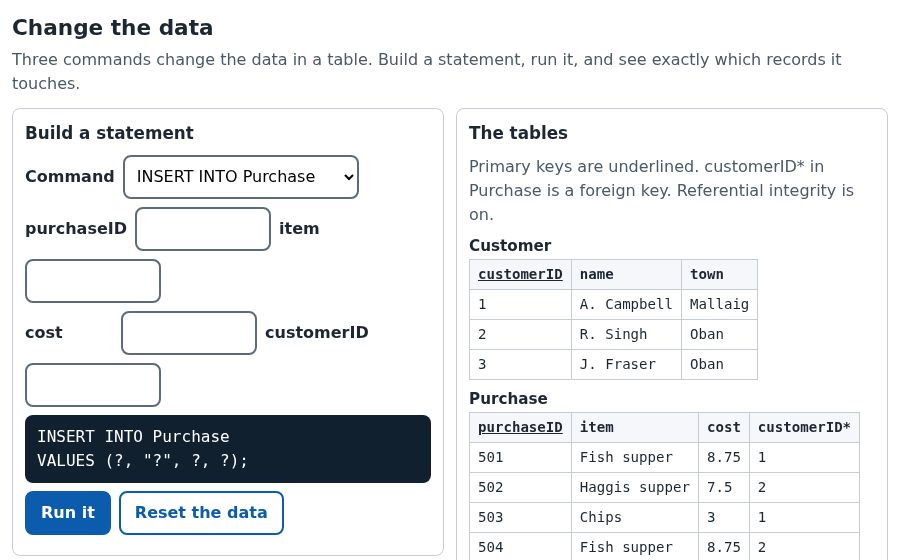Click the Reset the data button
Screen dimensions: 900x560
(201, 513)
